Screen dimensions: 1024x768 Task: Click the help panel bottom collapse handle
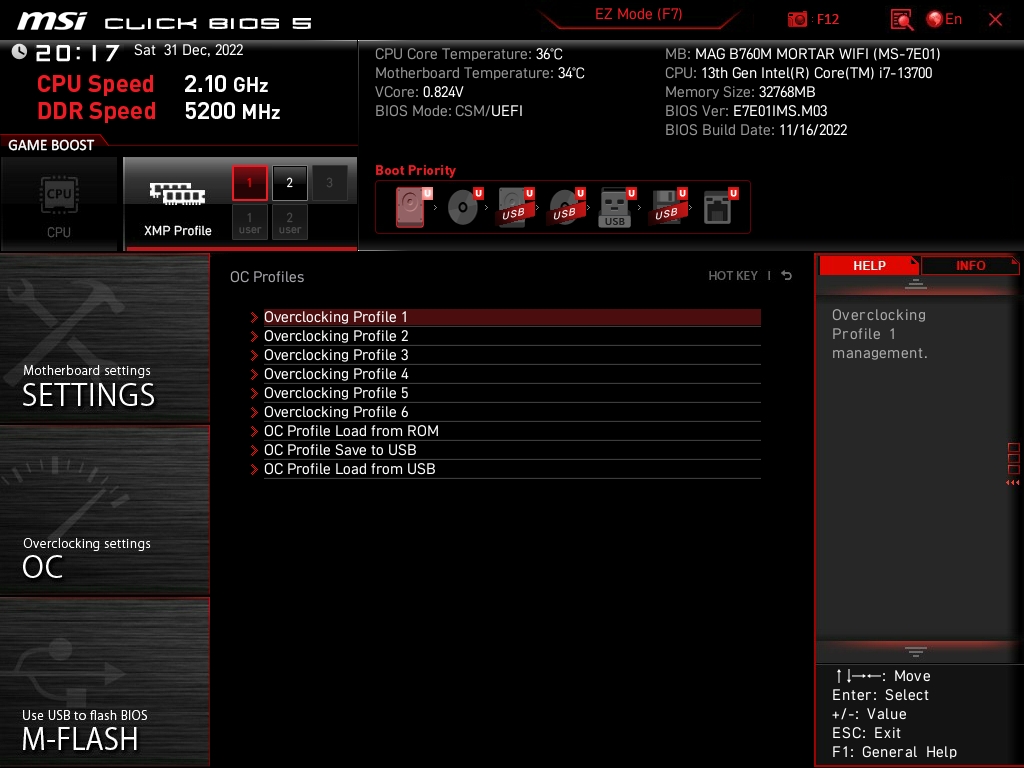tap(916, 652)
